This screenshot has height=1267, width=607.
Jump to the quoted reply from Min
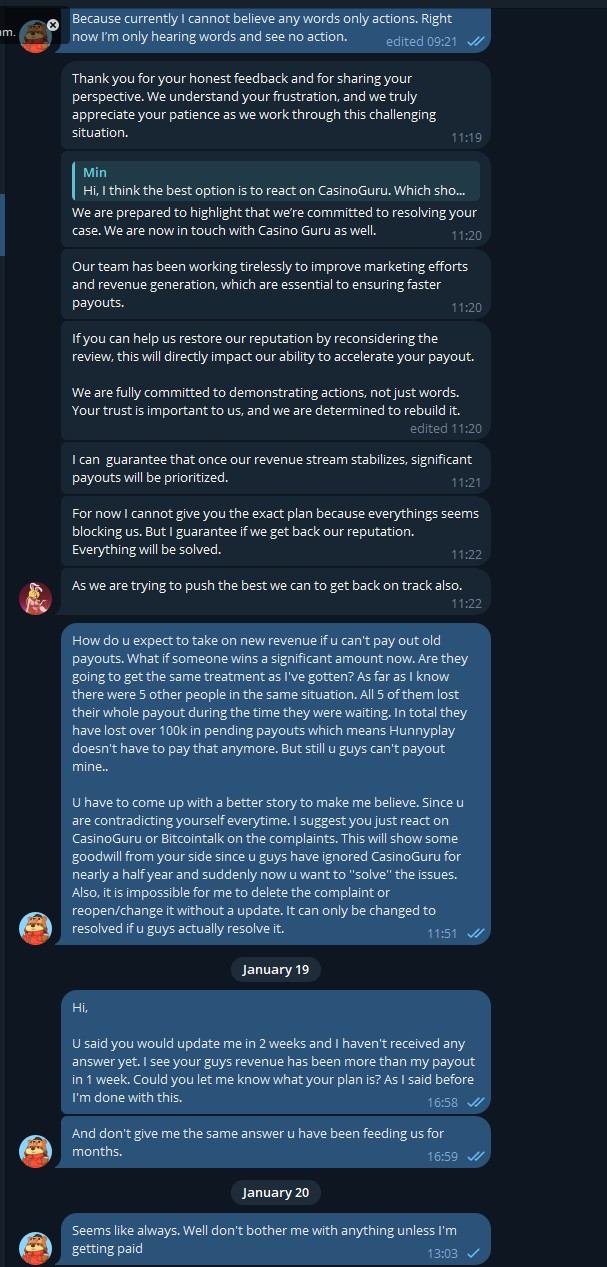pos(275,182)
